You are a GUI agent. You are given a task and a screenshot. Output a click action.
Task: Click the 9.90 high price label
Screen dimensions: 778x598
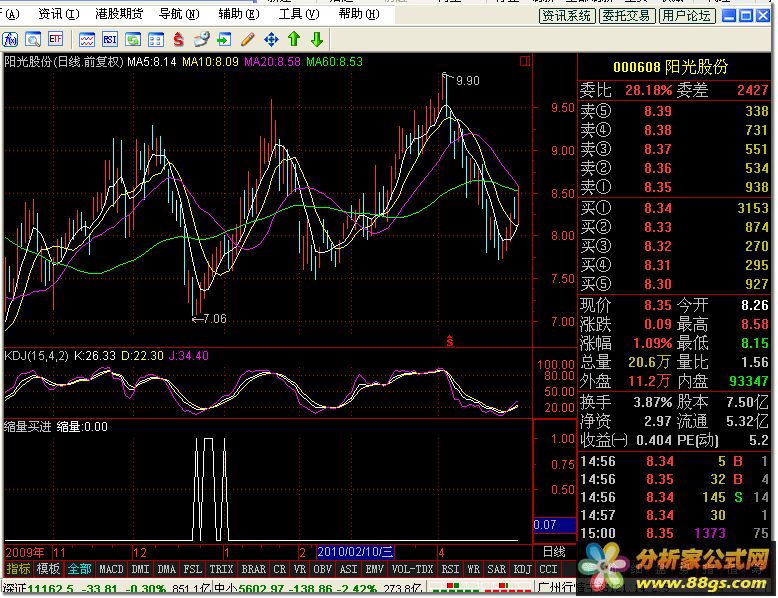pyautogui.click(x=468, y=80)
